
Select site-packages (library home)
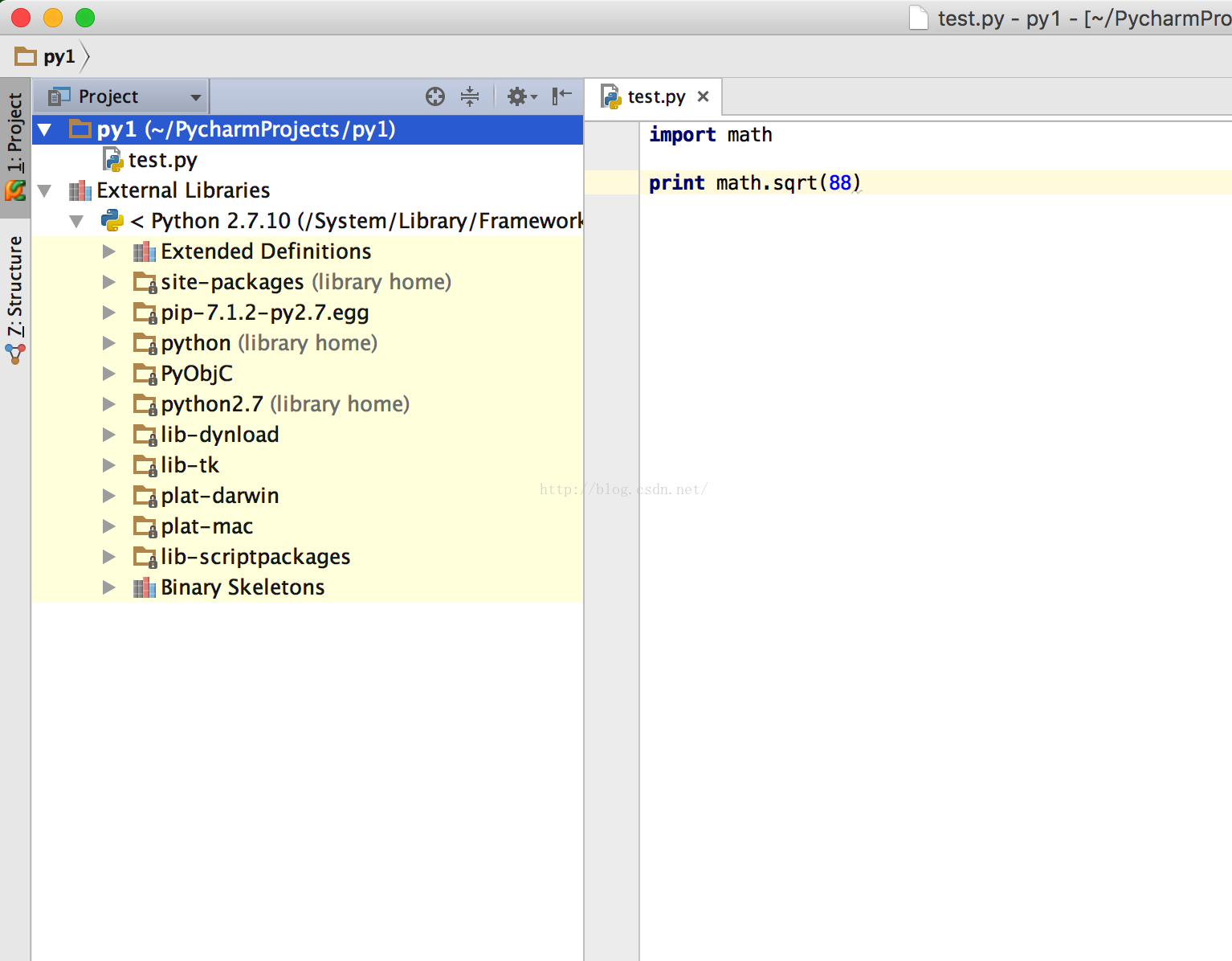[x=306, y=282]
